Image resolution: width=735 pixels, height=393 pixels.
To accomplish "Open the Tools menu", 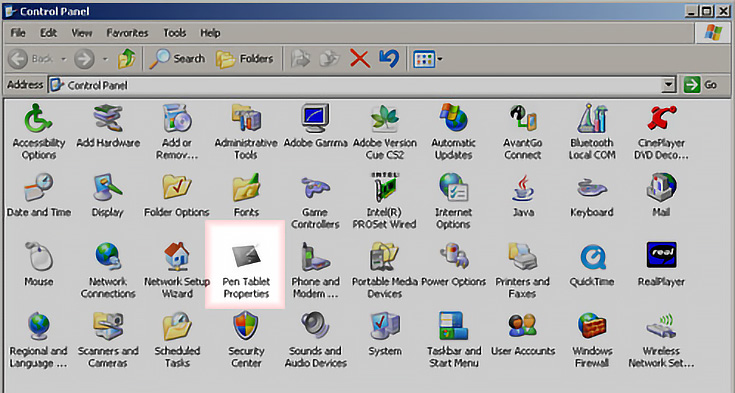I will 174,33.
